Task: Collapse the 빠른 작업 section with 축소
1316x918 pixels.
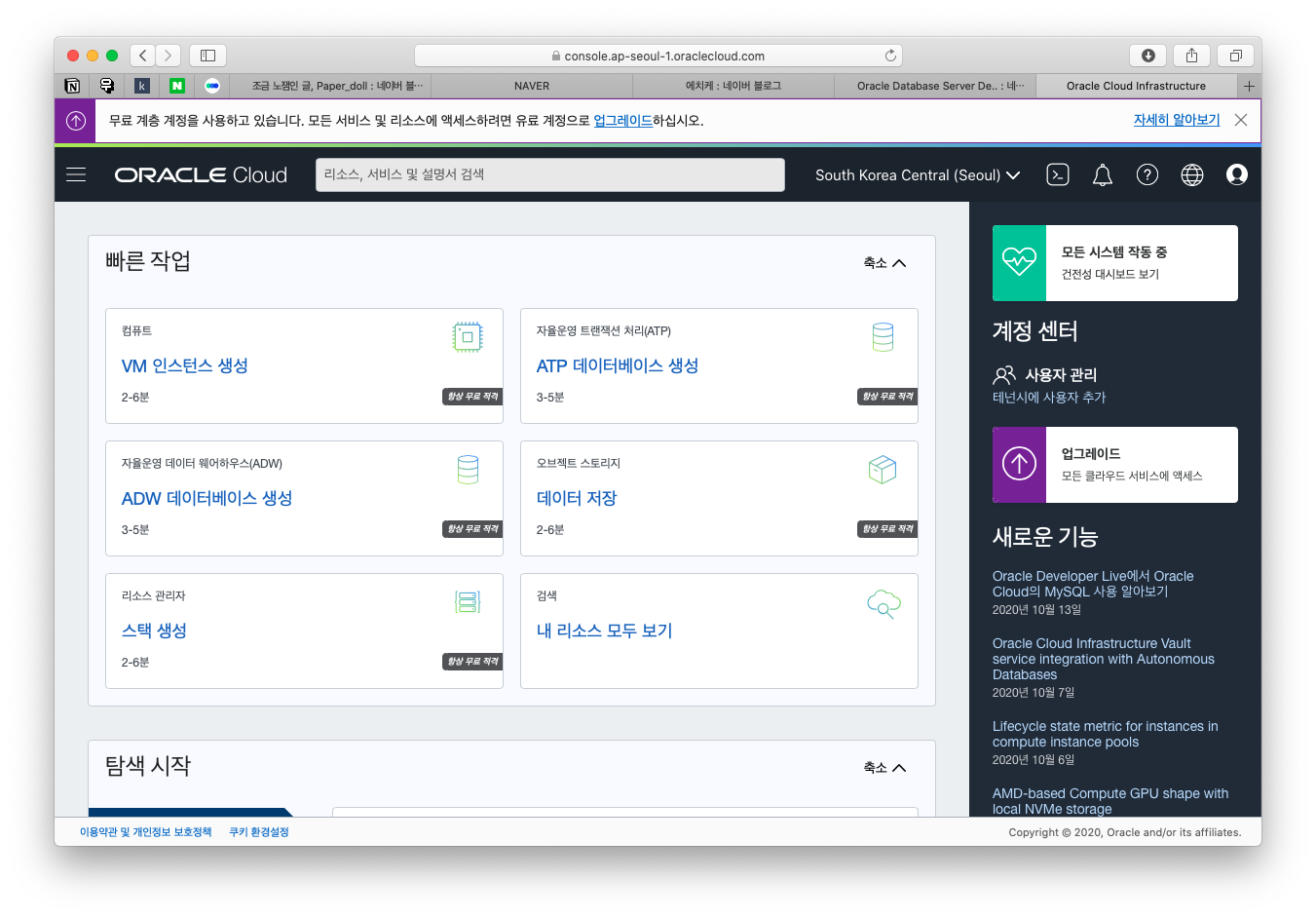Action: coord(884,263)
